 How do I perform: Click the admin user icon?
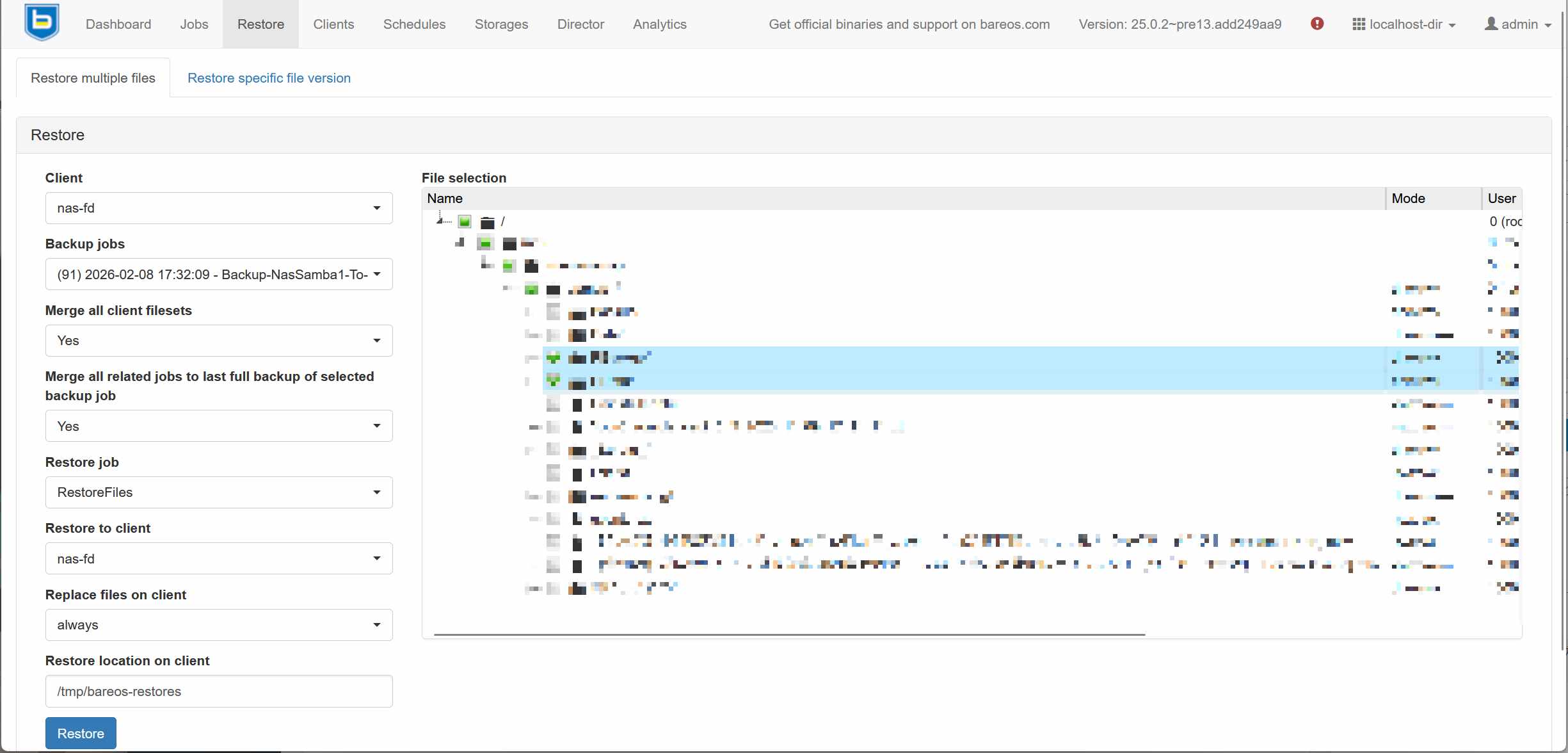(x=1491, y=24)
